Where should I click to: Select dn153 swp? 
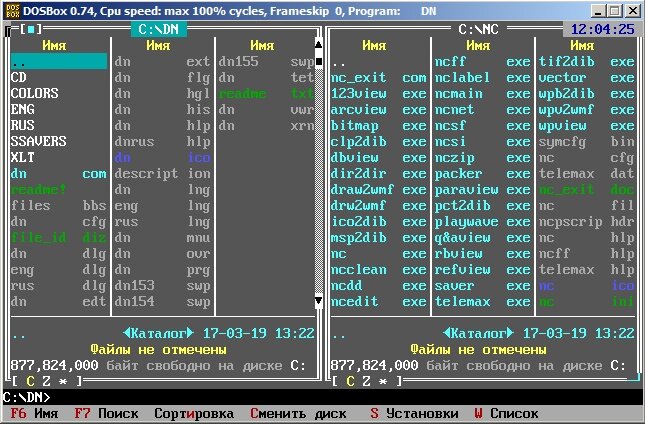click(162, 286)
